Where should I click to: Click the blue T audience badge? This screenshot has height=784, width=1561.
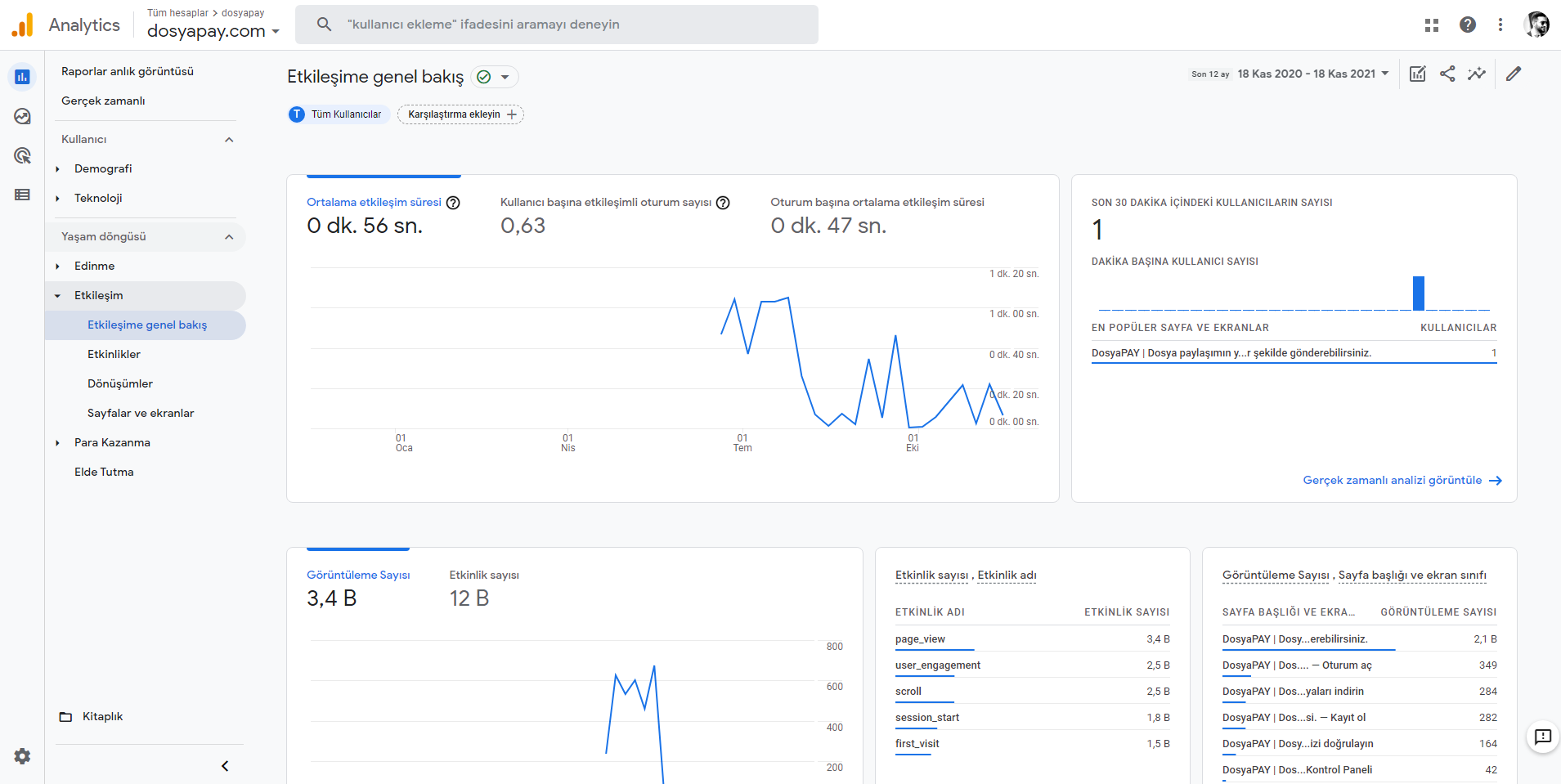click(297, 114)
